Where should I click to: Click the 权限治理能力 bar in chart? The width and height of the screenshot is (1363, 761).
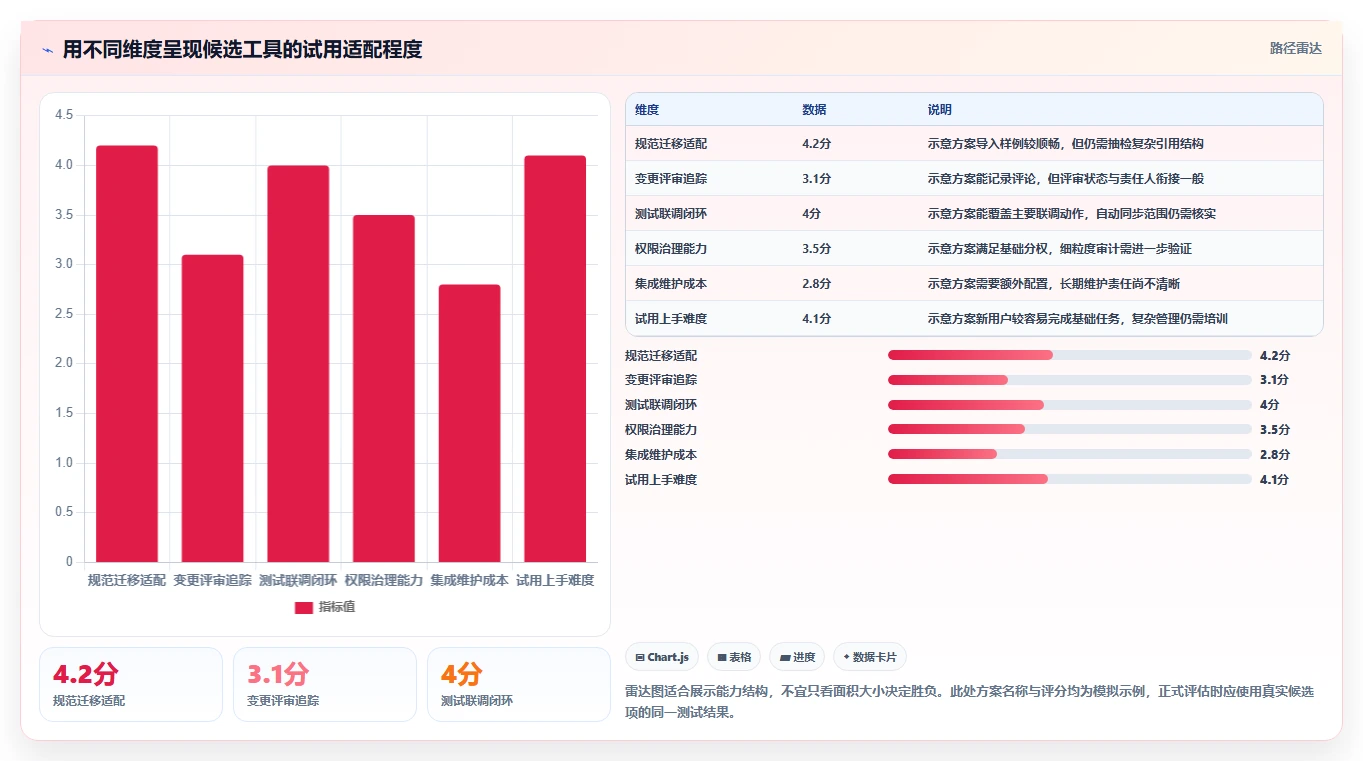[x=384, y=388]
